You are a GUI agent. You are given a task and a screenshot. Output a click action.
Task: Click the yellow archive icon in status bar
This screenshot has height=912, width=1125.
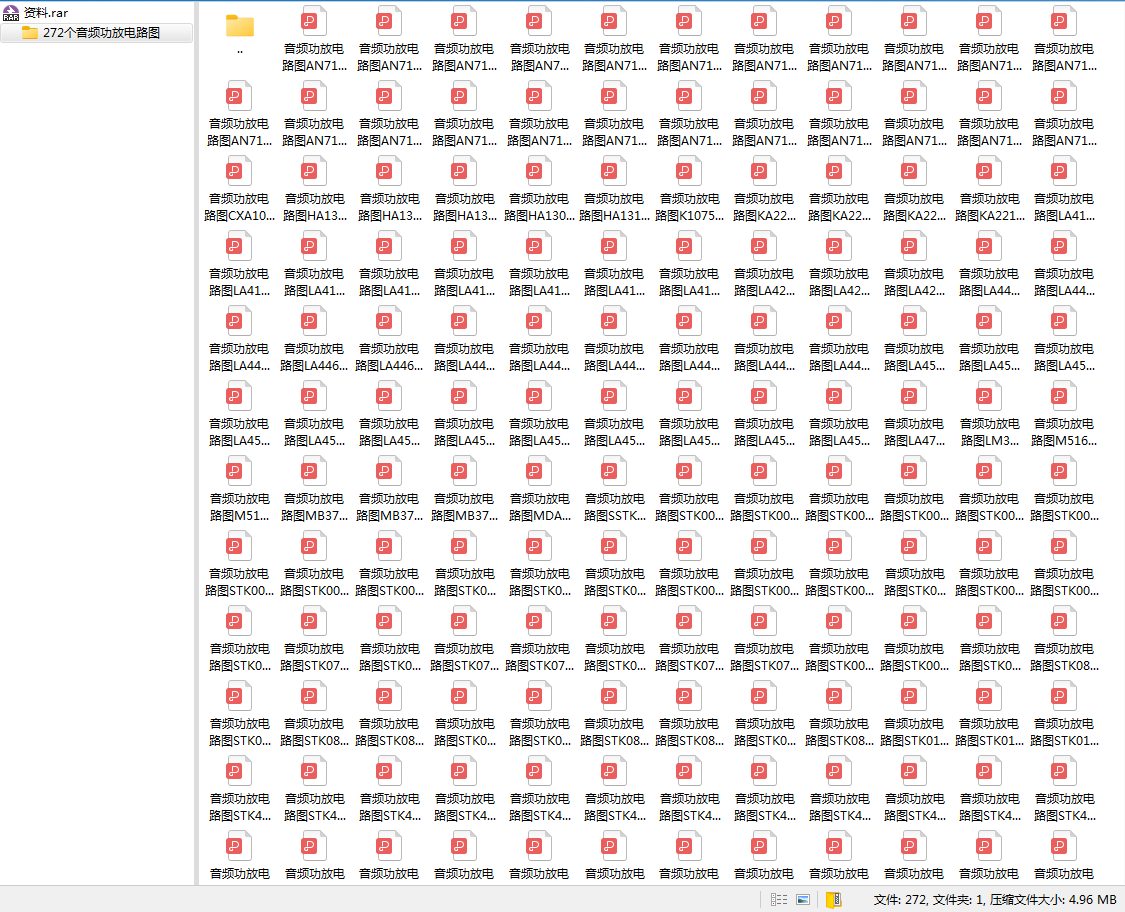pyautogui.click(x=833, y=899)
